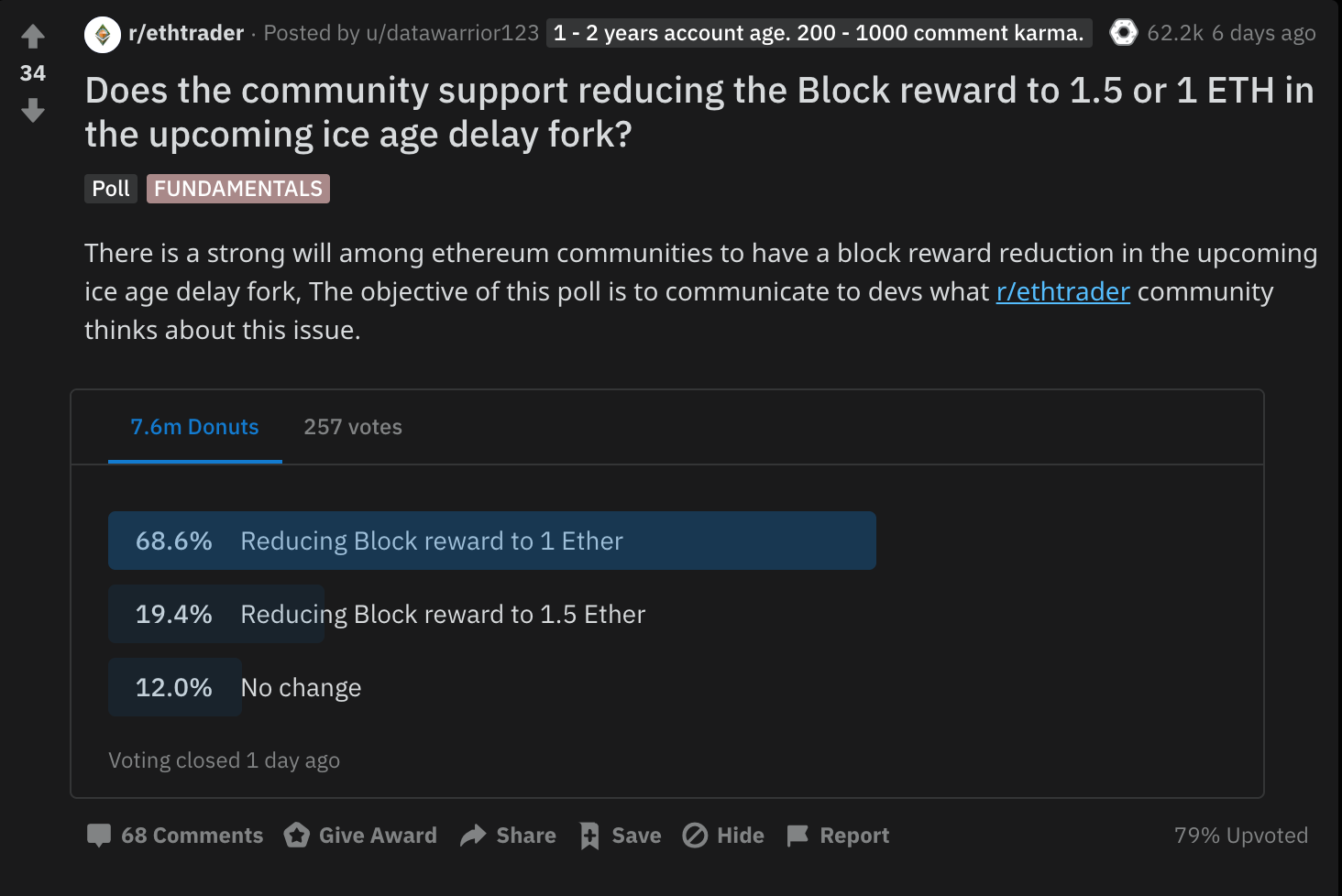Image resolution: width=1342 pixels, height=896 pixels.
Task: Click the Give Award badge icon
Action: point(297,836)
